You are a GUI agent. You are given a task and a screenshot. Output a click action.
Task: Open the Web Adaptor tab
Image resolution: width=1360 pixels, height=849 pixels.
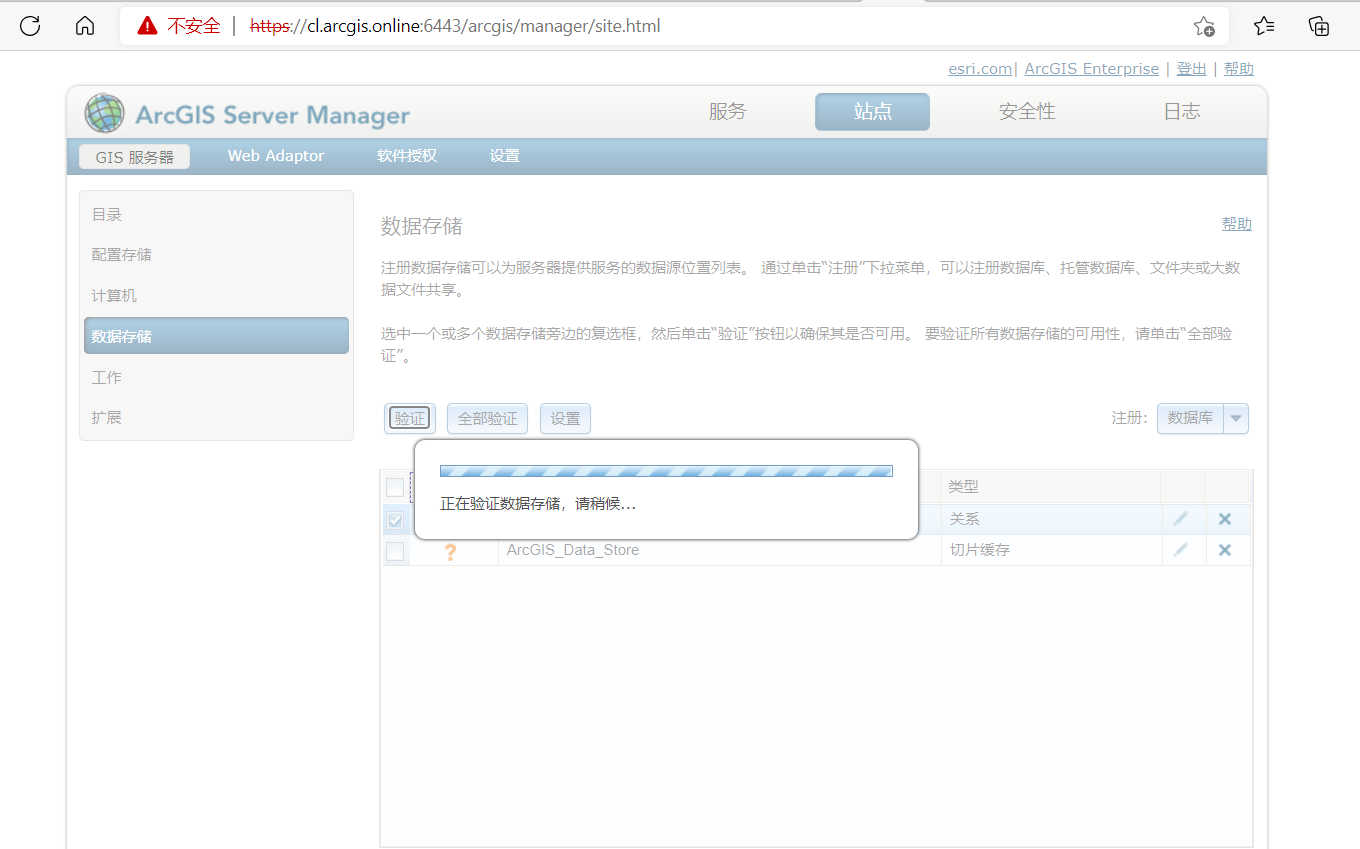[275, 156]
